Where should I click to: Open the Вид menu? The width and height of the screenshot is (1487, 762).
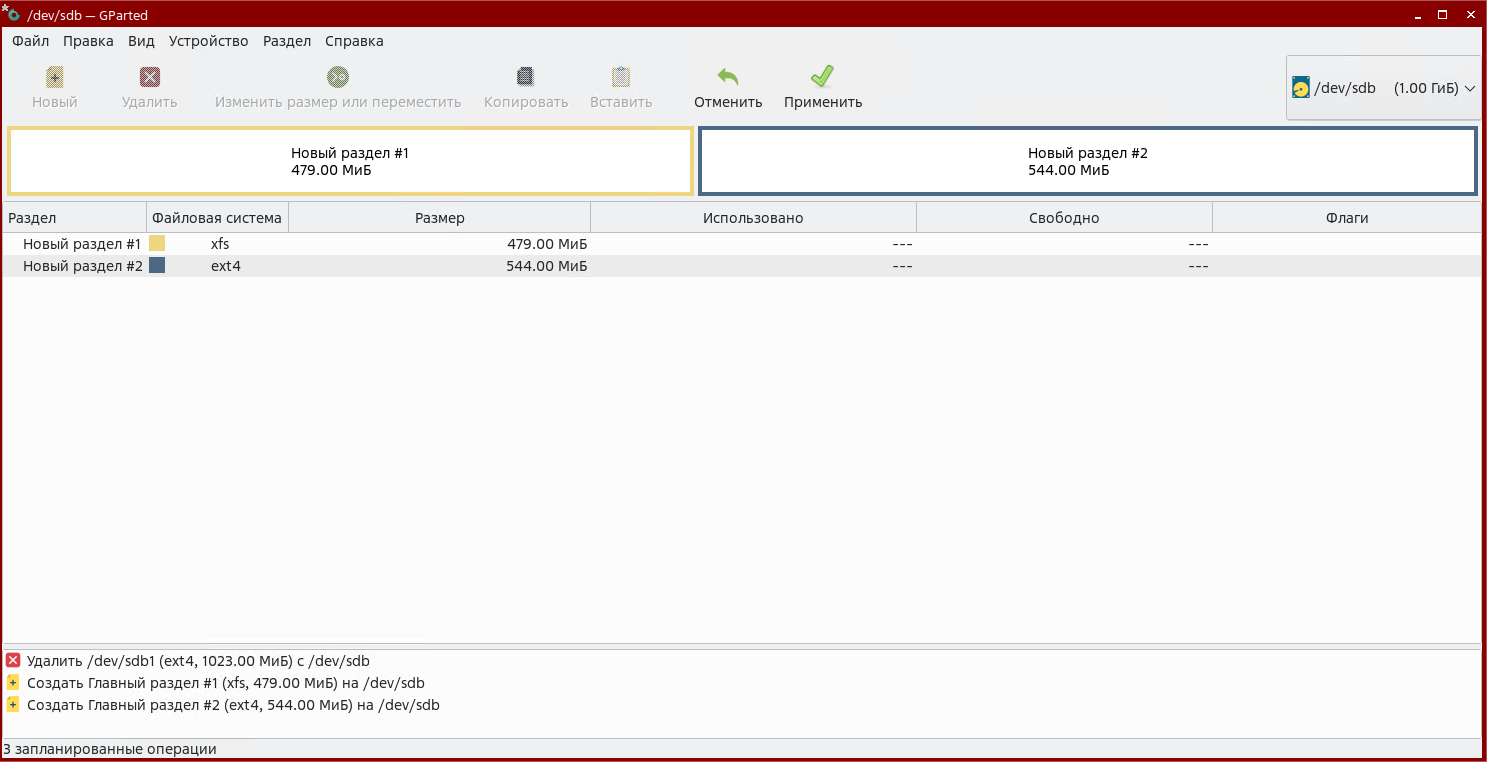click(141, 41)
